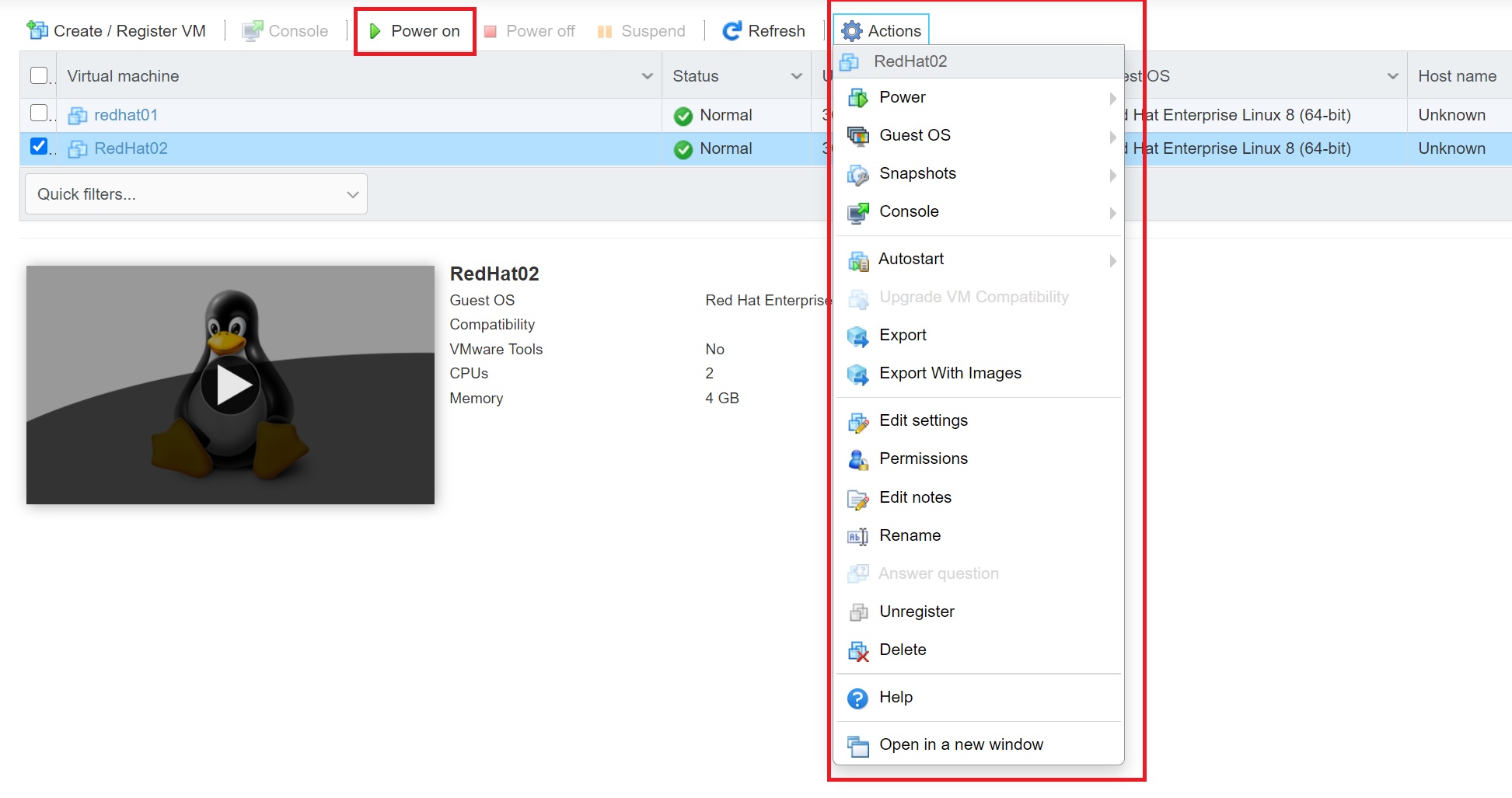Open the Virtual machine column dropdown arrow
This screenshot has width=1512, height=798.
647,76
